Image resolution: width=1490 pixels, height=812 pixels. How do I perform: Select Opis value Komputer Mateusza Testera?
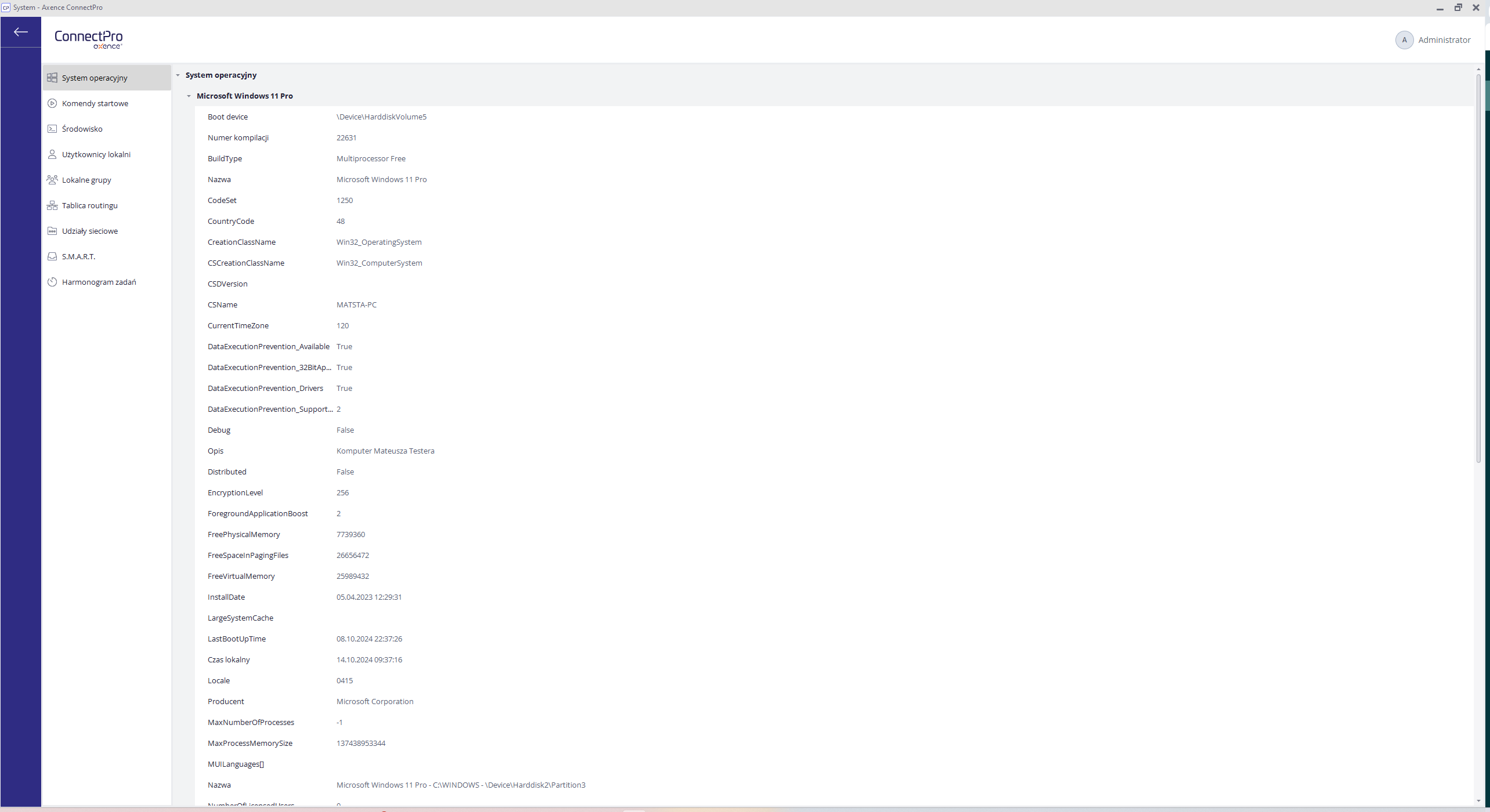tap(385, 451)
